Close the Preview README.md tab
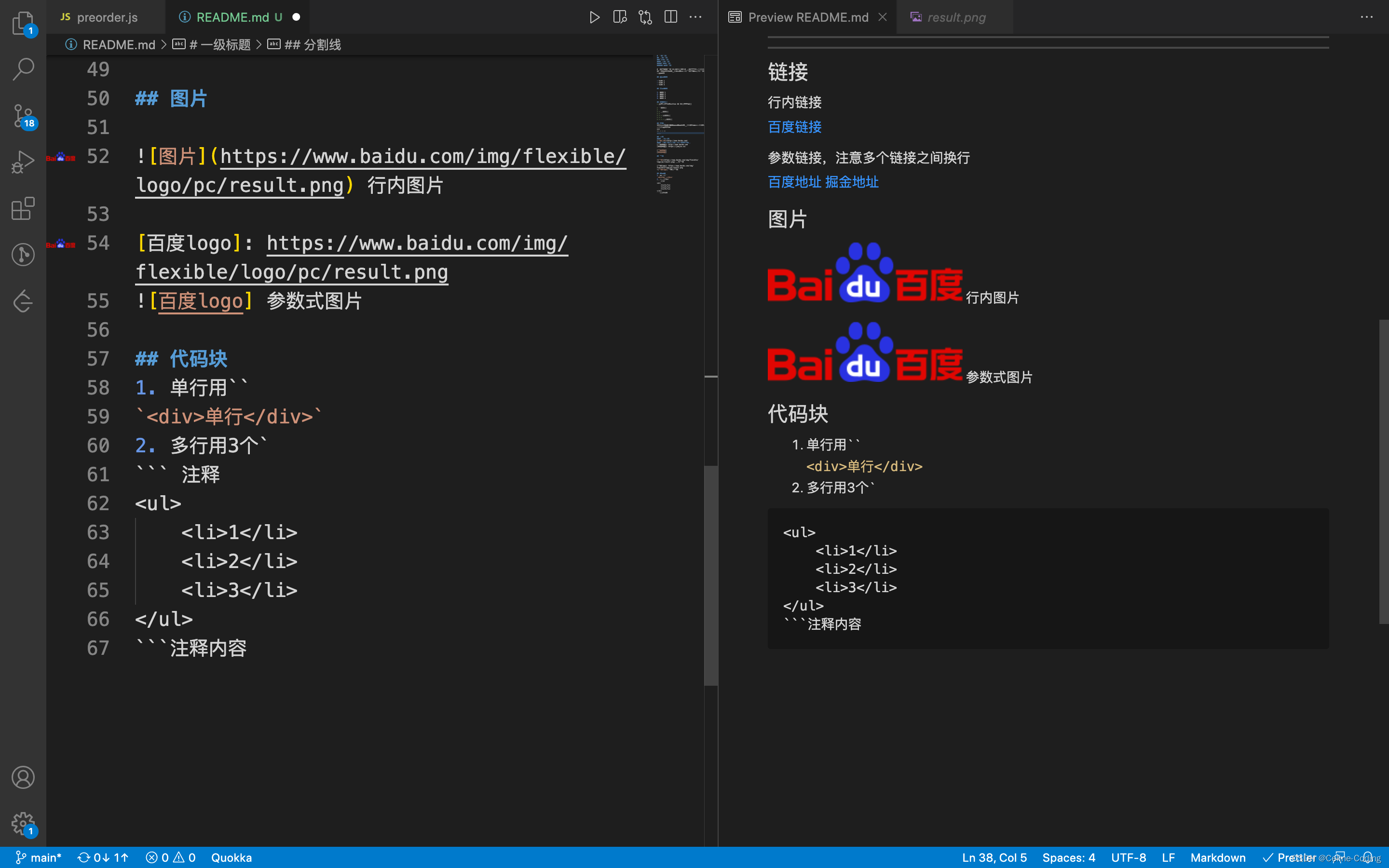1389x868 pixels. coord(883,17)
